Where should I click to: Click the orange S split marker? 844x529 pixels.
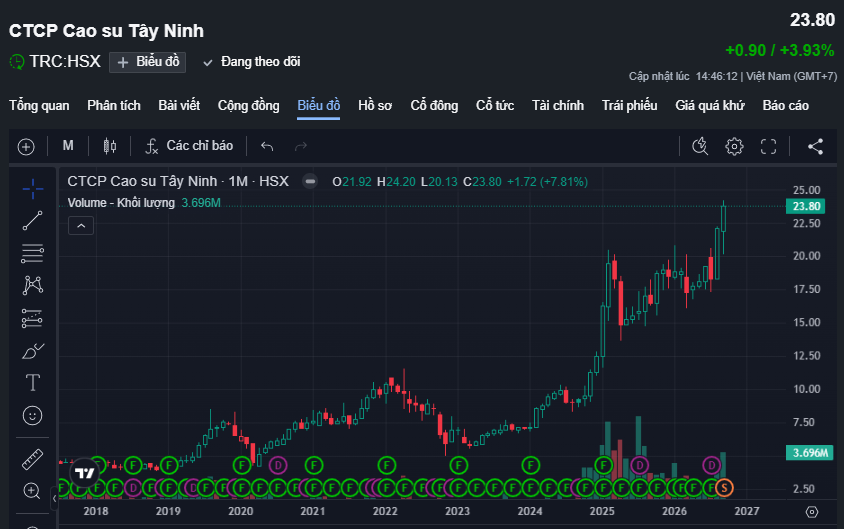pos(724,488)
